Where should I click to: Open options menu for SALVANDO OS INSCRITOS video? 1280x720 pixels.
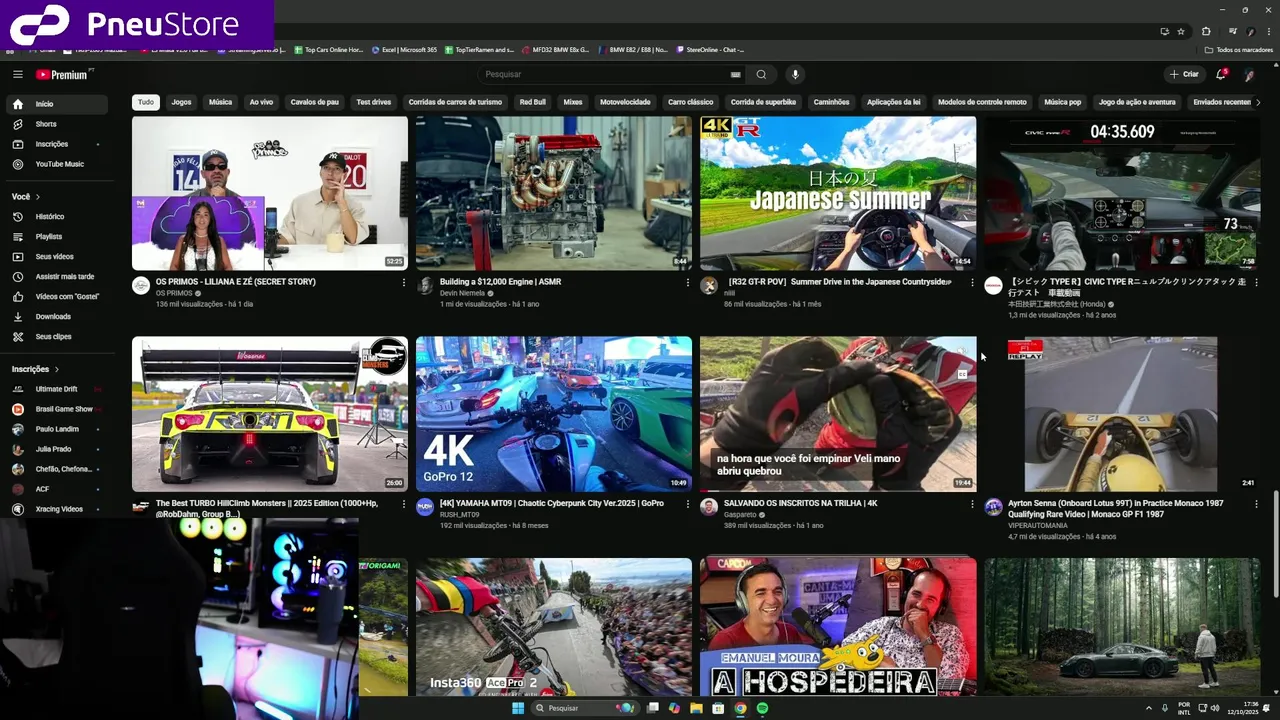click(972, 504)
